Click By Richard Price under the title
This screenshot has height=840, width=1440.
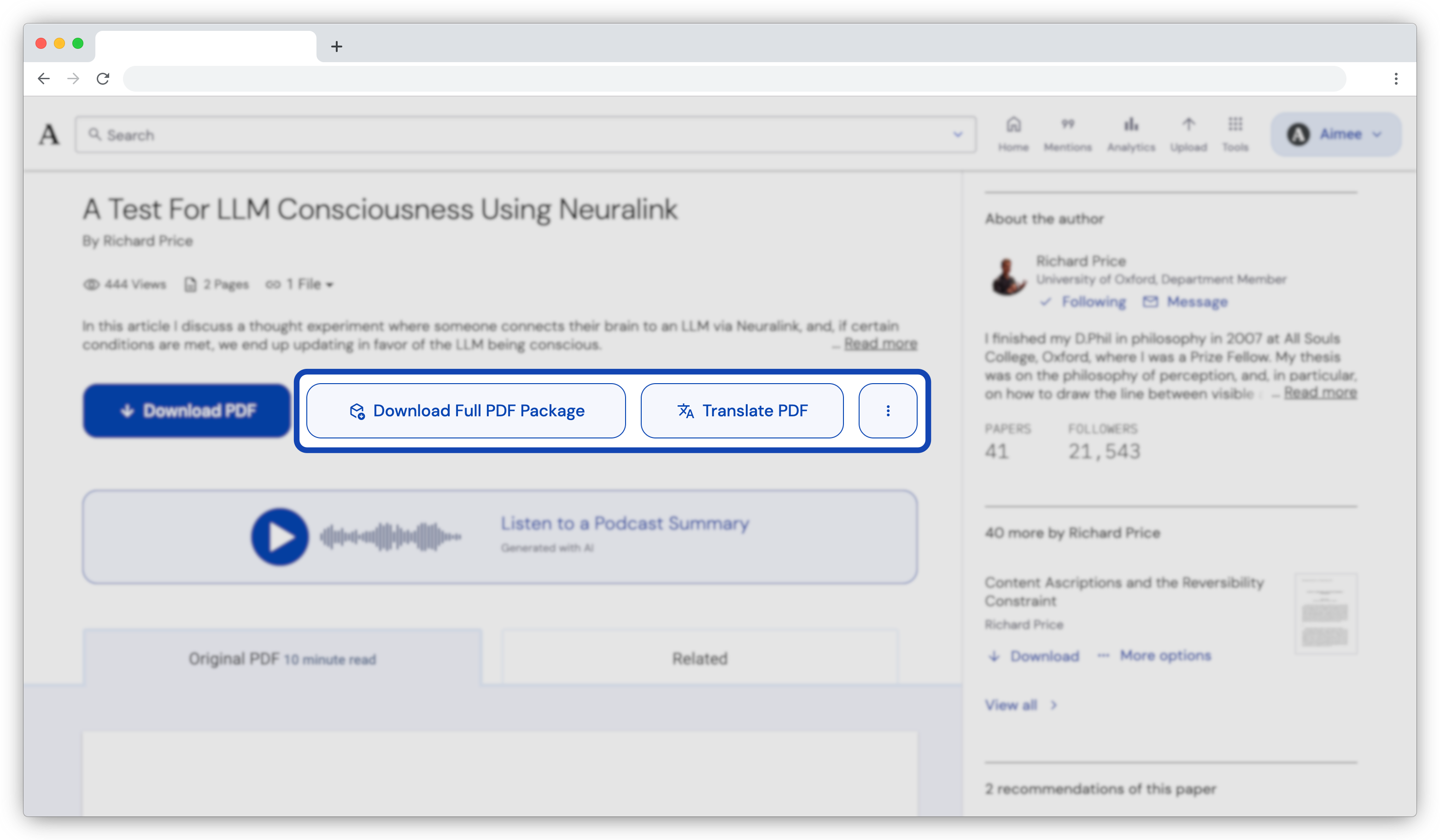pyautogui.click(x=137, y=240)
